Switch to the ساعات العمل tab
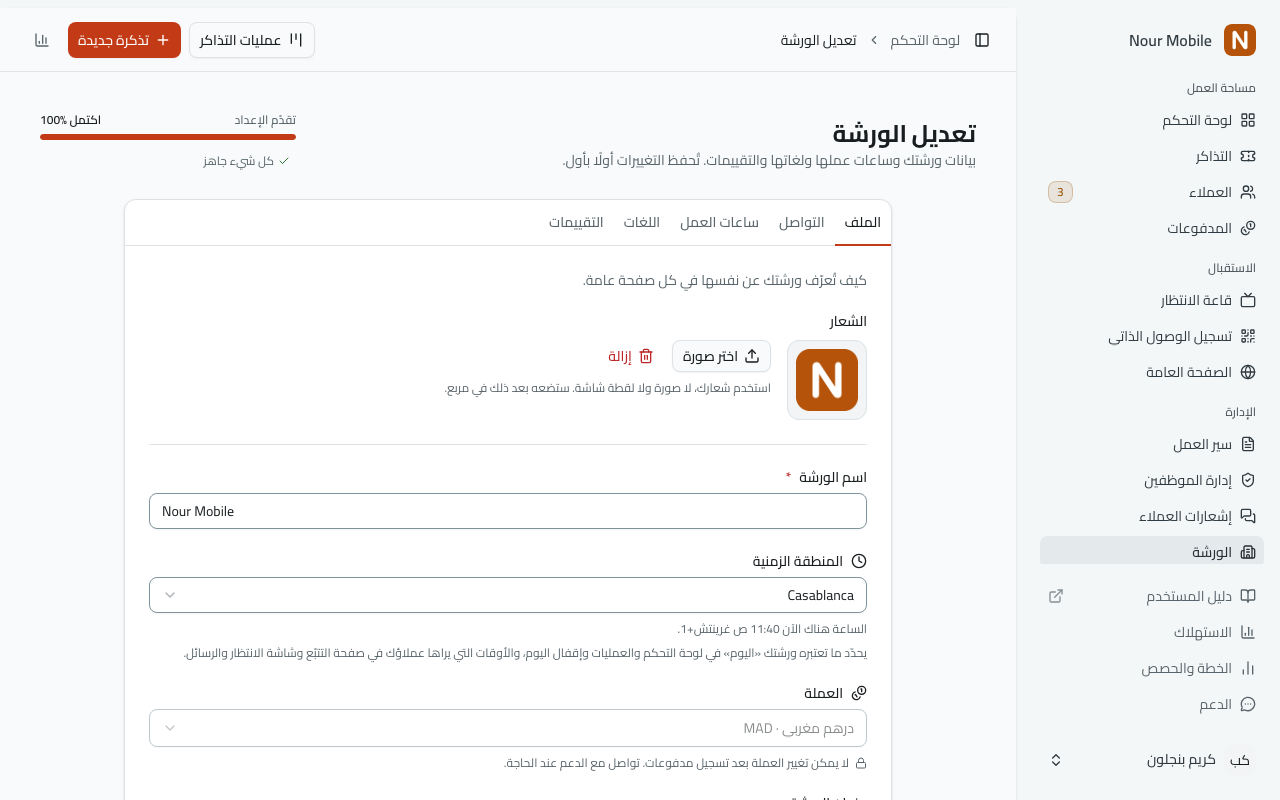Viewport: 1280px width, 800px height. pyautogui.click(x=720, y=222)
